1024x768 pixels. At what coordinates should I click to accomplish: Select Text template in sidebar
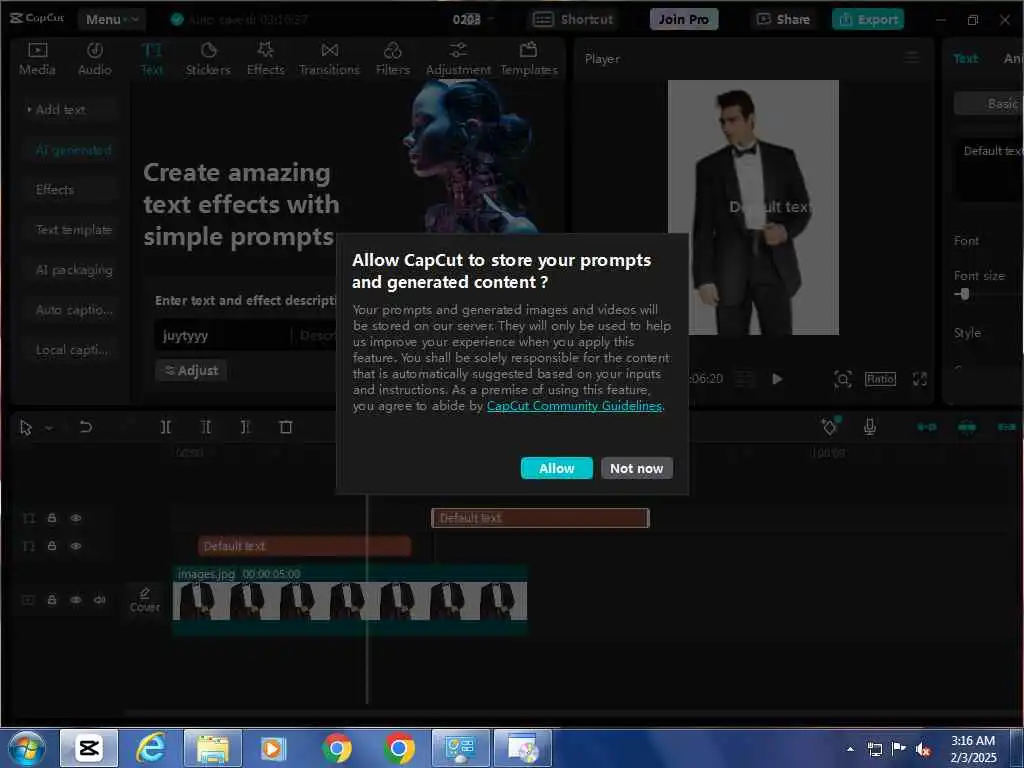pyautogui.click(x=73, y=230)
